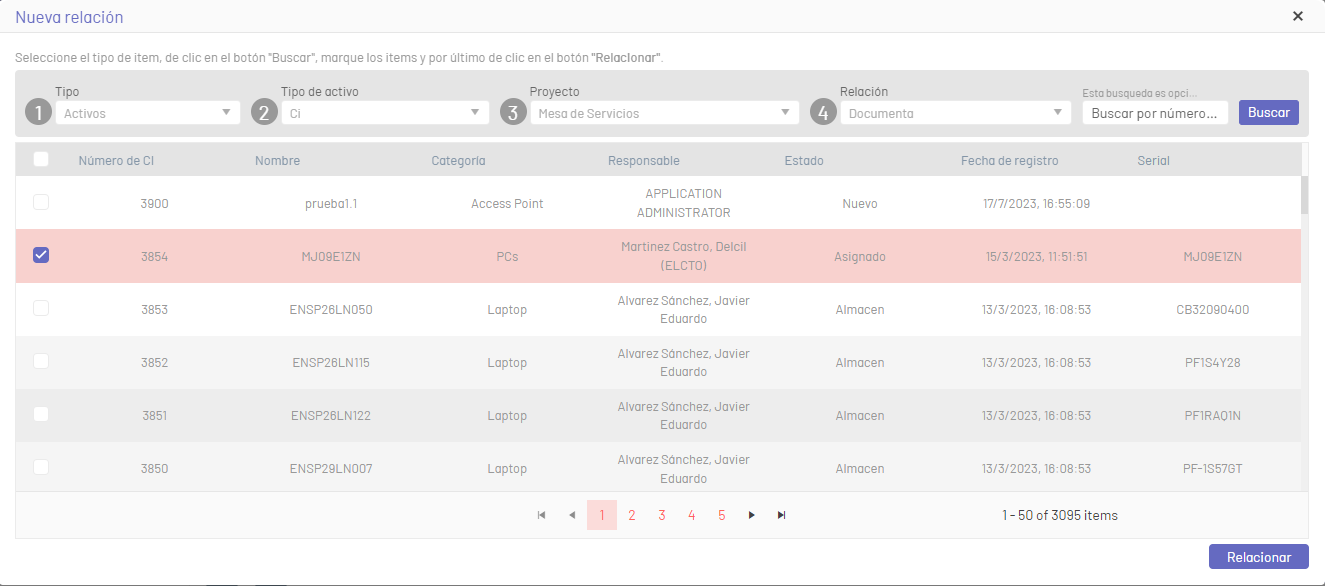
Task: Click the PCs category cell
Action: tap(507, 256)
